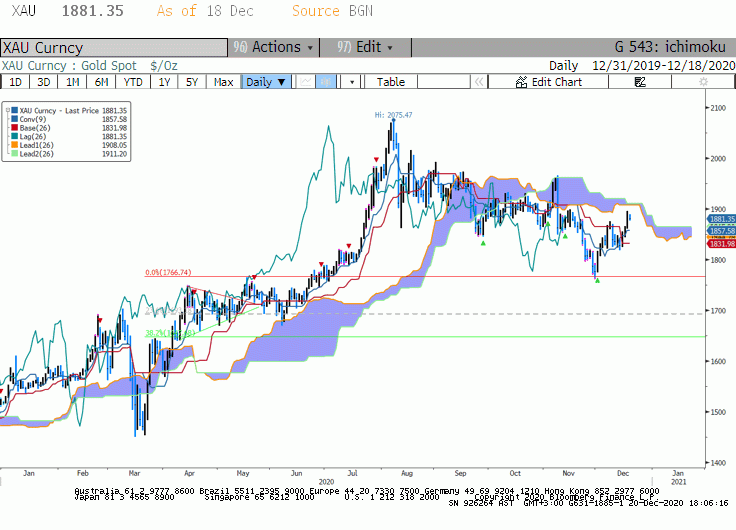Viewport: 736px width, 530px height.
Task: Click the Lag(26) teal color swatch
Action: [x=15, y=136]
